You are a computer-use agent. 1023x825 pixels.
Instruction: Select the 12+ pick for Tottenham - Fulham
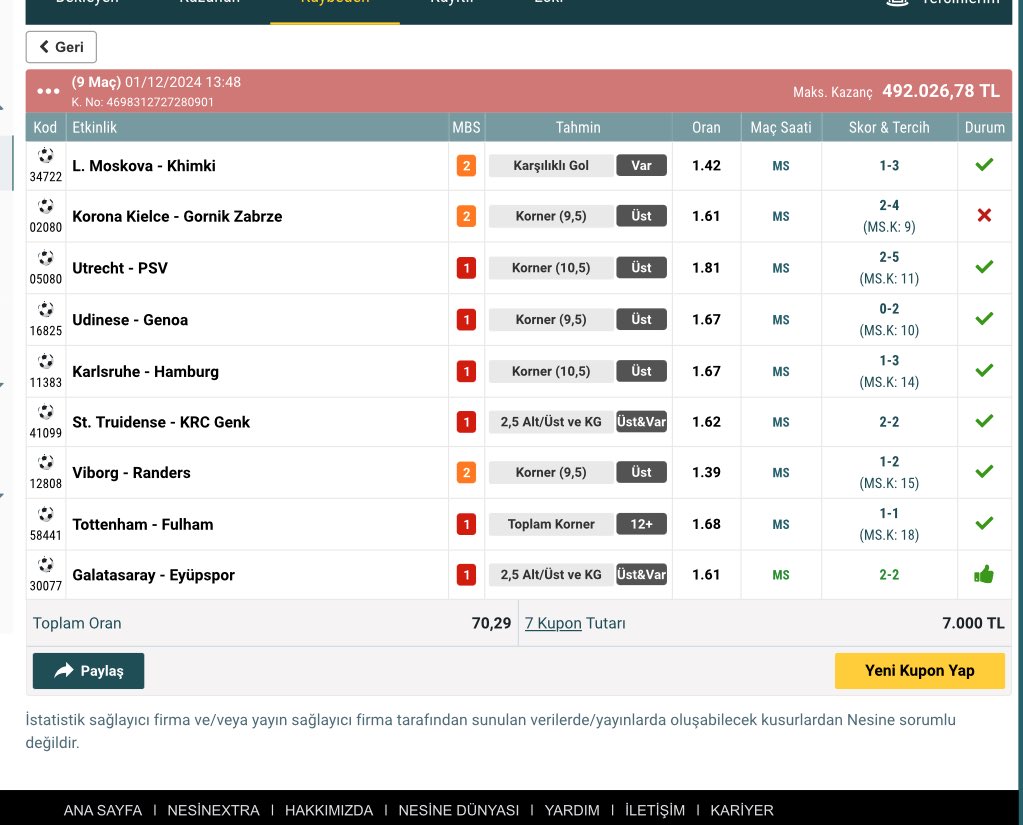(641, 524)
